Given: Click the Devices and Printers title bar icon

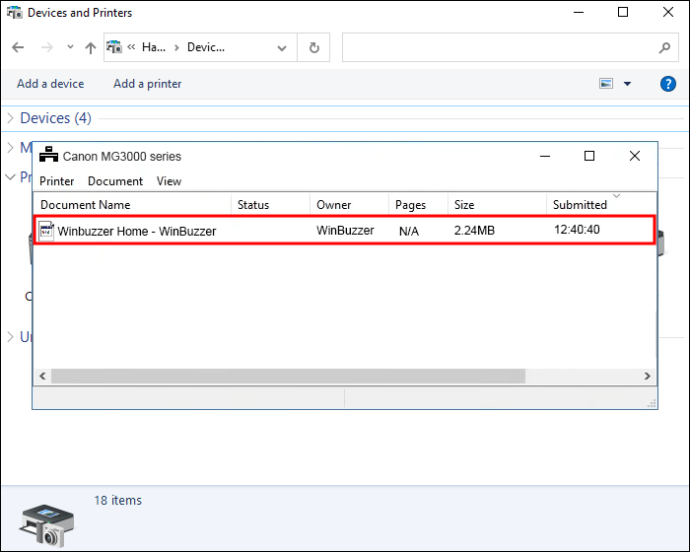Looking at the screenshot, I should [x=15, y=12].
